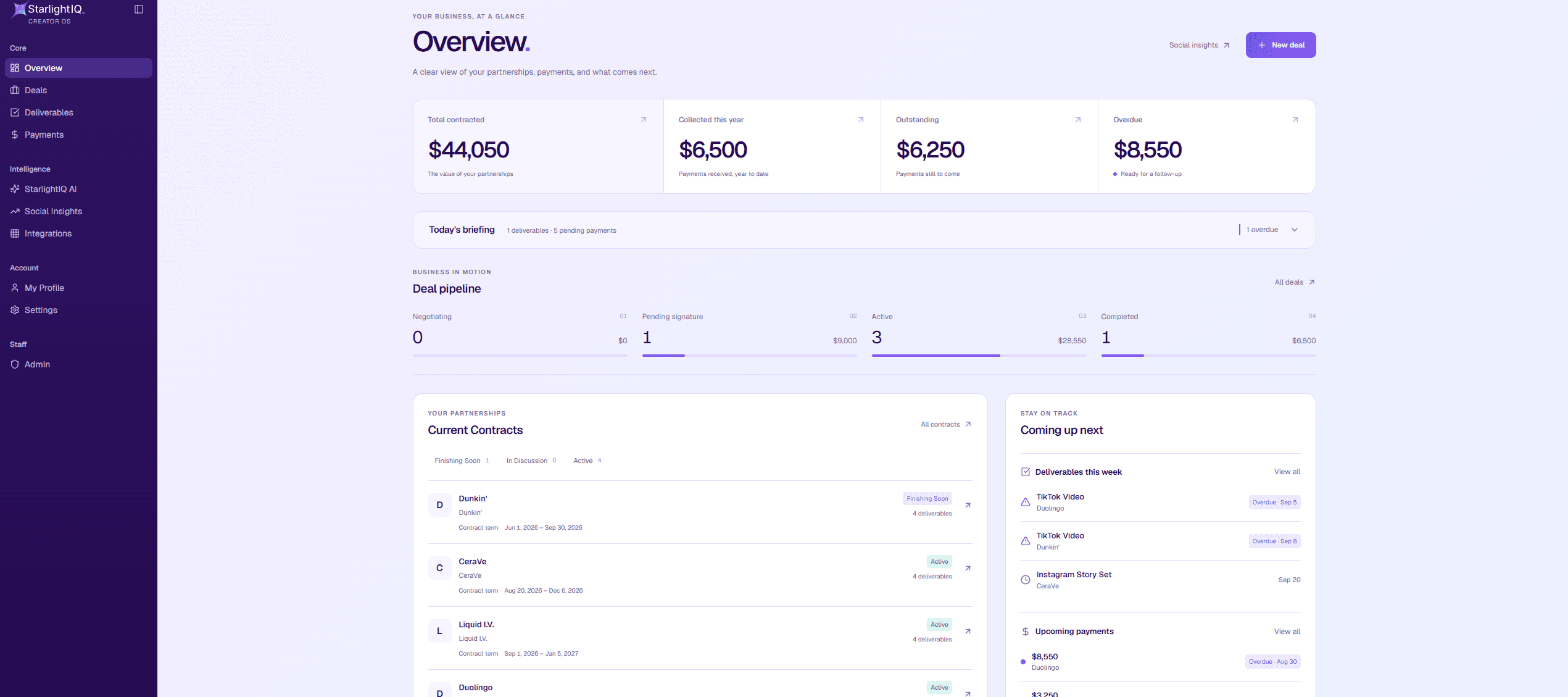Image resolution: width=1568 pixels, height=697 pixels.
Task: Click the Active pipeline progress bar
Action: (979, 356)
